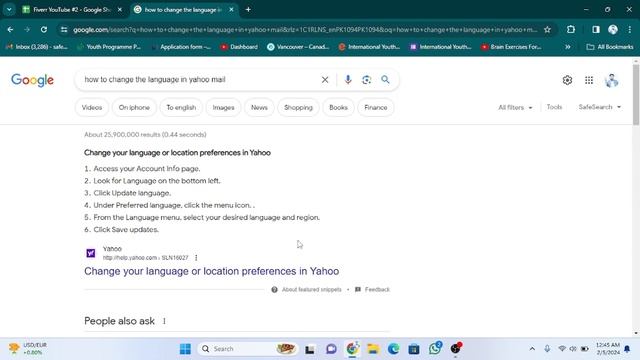Image resolution: width=640 pixels, height=360 pixels.
Task: Click the Google logo
Action: pos(32,80)
